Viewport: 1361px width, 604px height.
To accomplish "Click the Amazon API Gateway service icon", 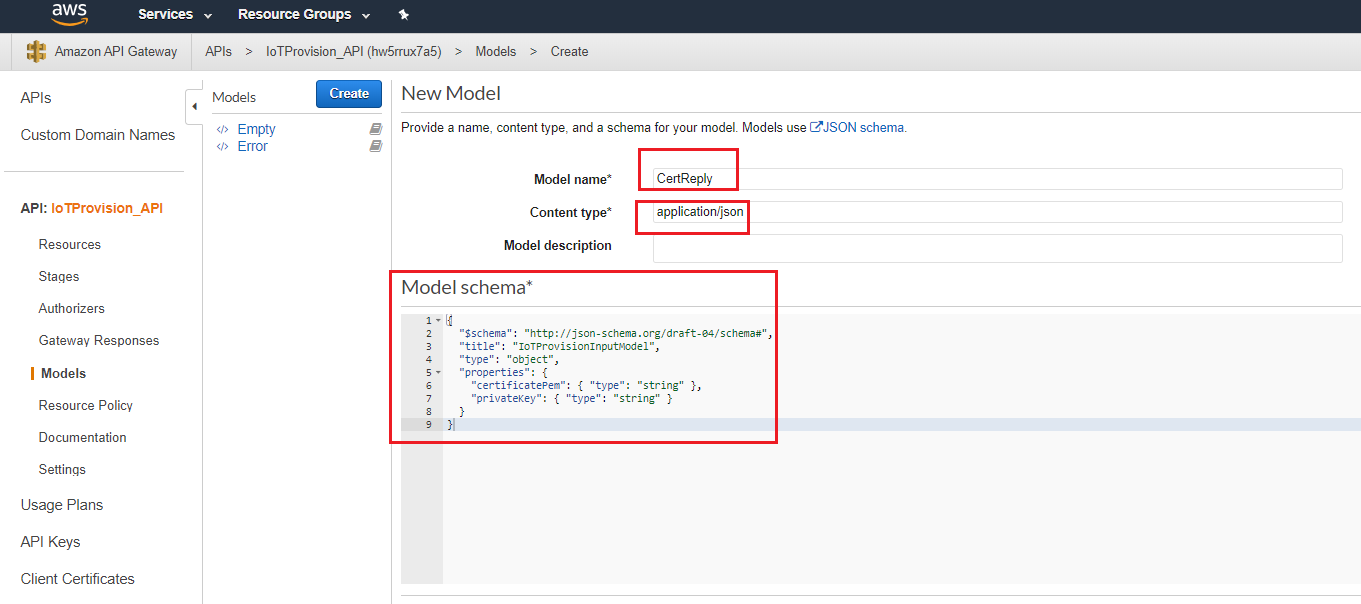I will [37, 51].
